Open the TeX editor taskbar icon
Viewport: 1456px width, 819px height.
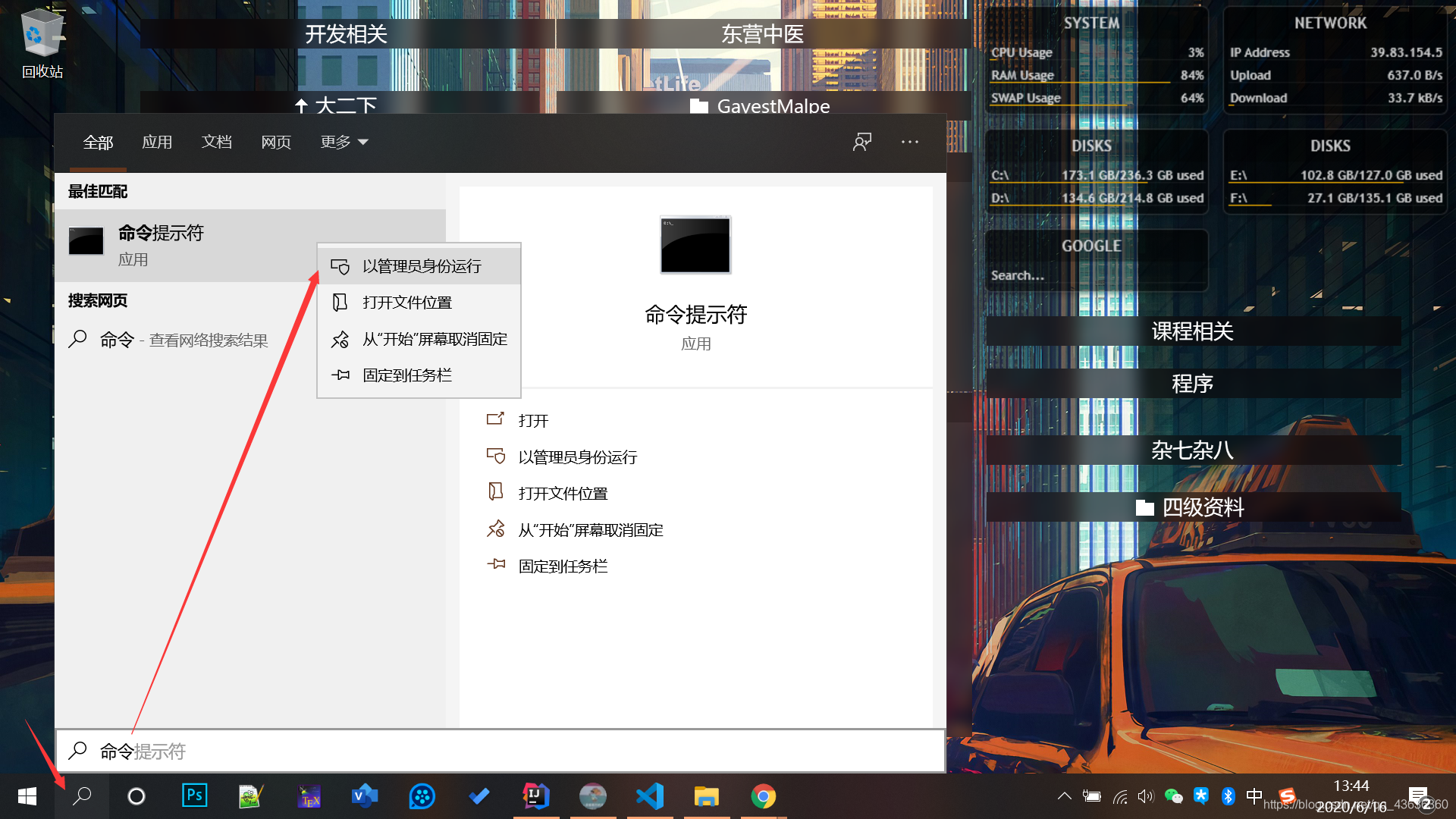coord(309,796)
